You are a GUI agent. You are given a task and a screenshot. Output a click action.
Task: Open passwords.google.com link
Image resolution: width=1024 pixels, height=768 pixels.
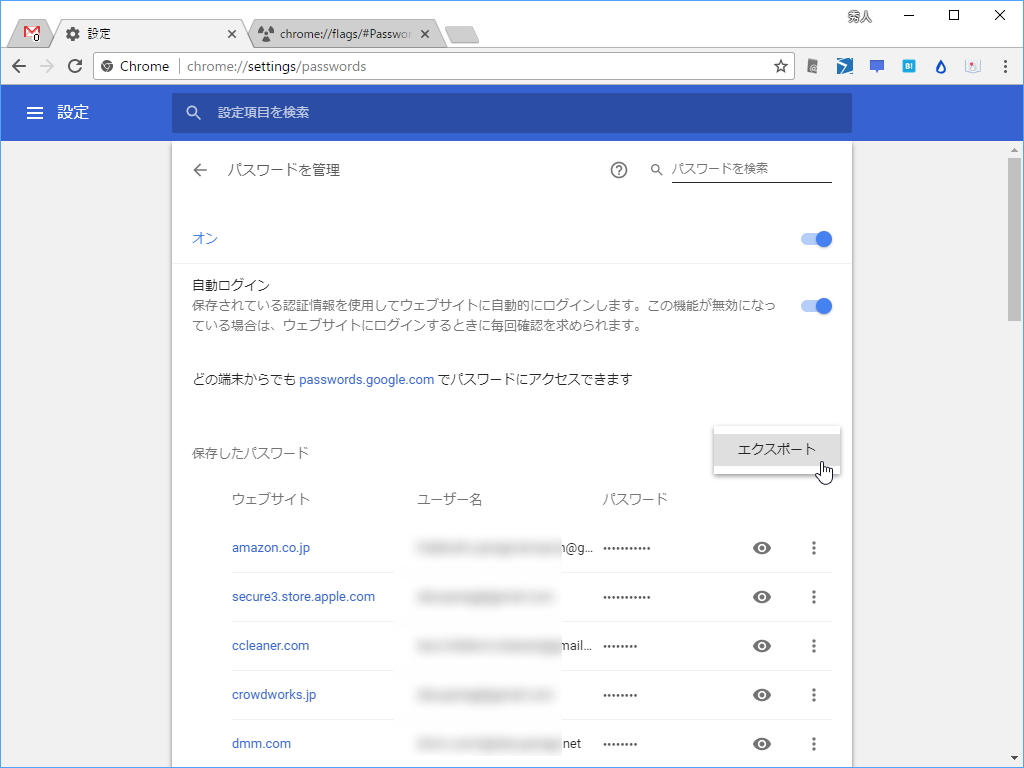[366, 379]
